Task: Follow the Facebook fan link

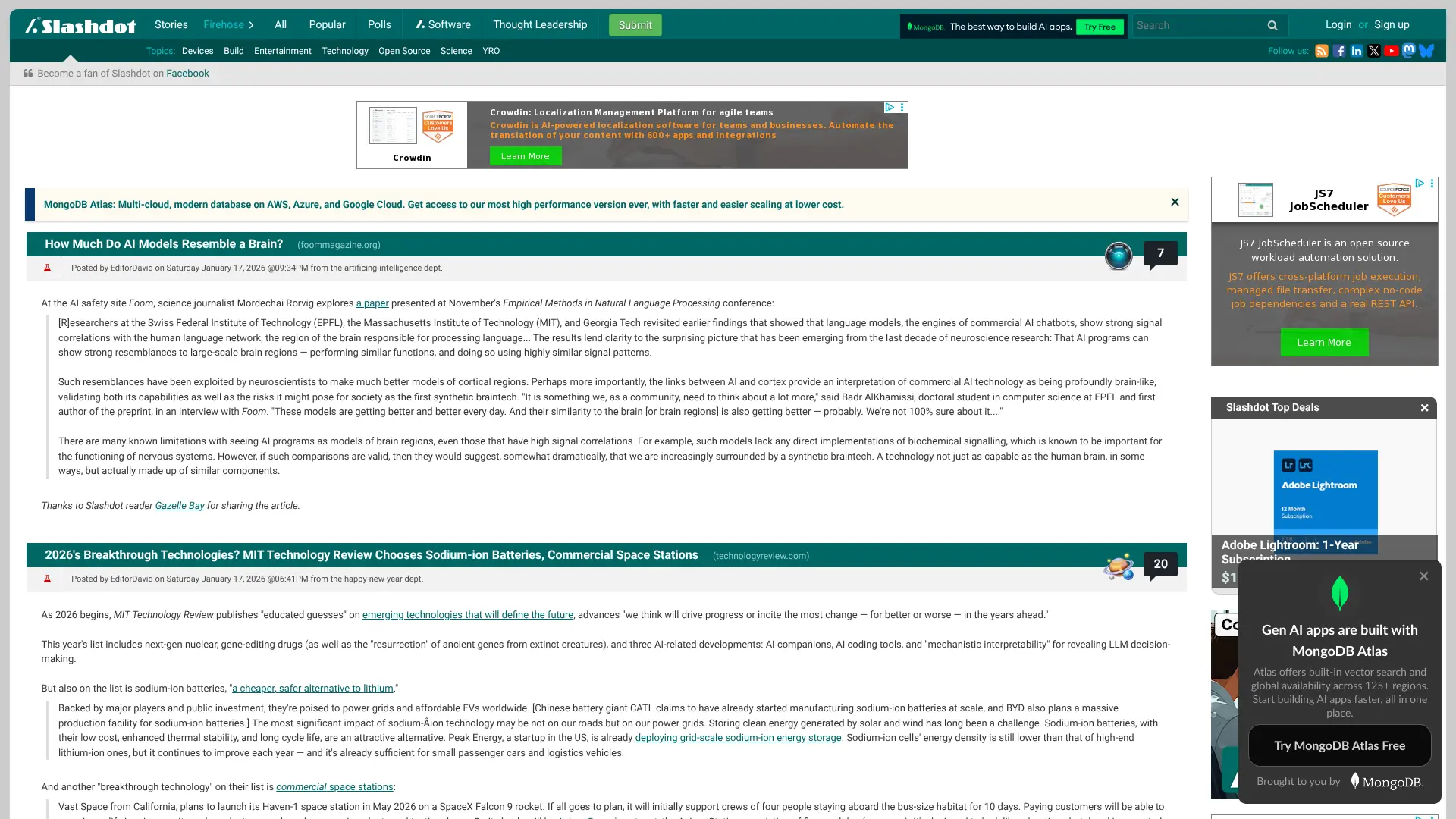Action: pyautogui.click(x=187, y=74)
